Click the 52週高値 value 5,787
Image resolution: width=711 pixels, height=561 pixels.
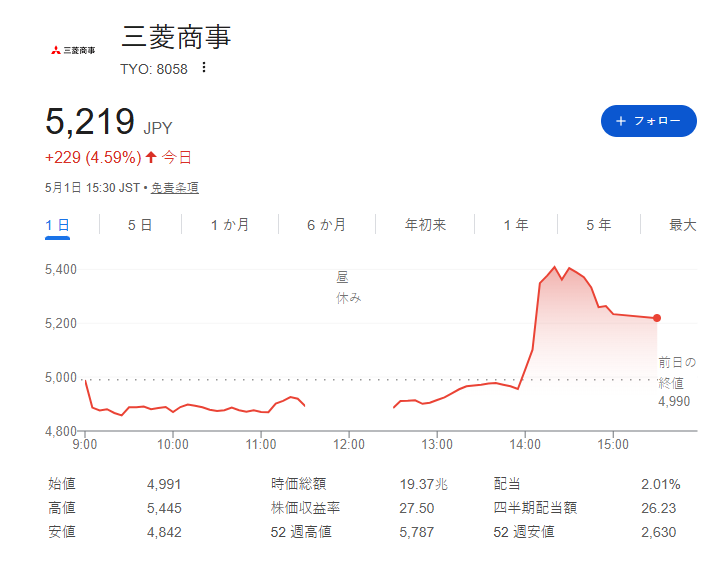(x=417, y=532)
